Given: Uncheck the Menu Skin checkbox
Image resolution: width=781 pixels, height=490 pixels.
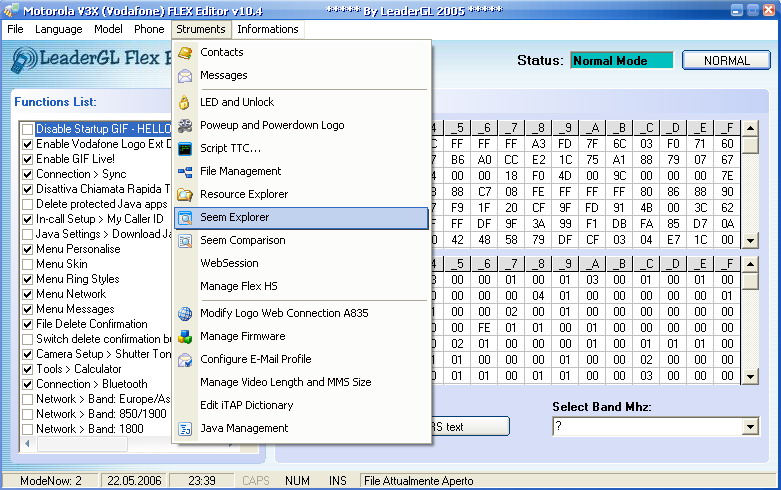Looking at the screenshot, I should (28, 264).
